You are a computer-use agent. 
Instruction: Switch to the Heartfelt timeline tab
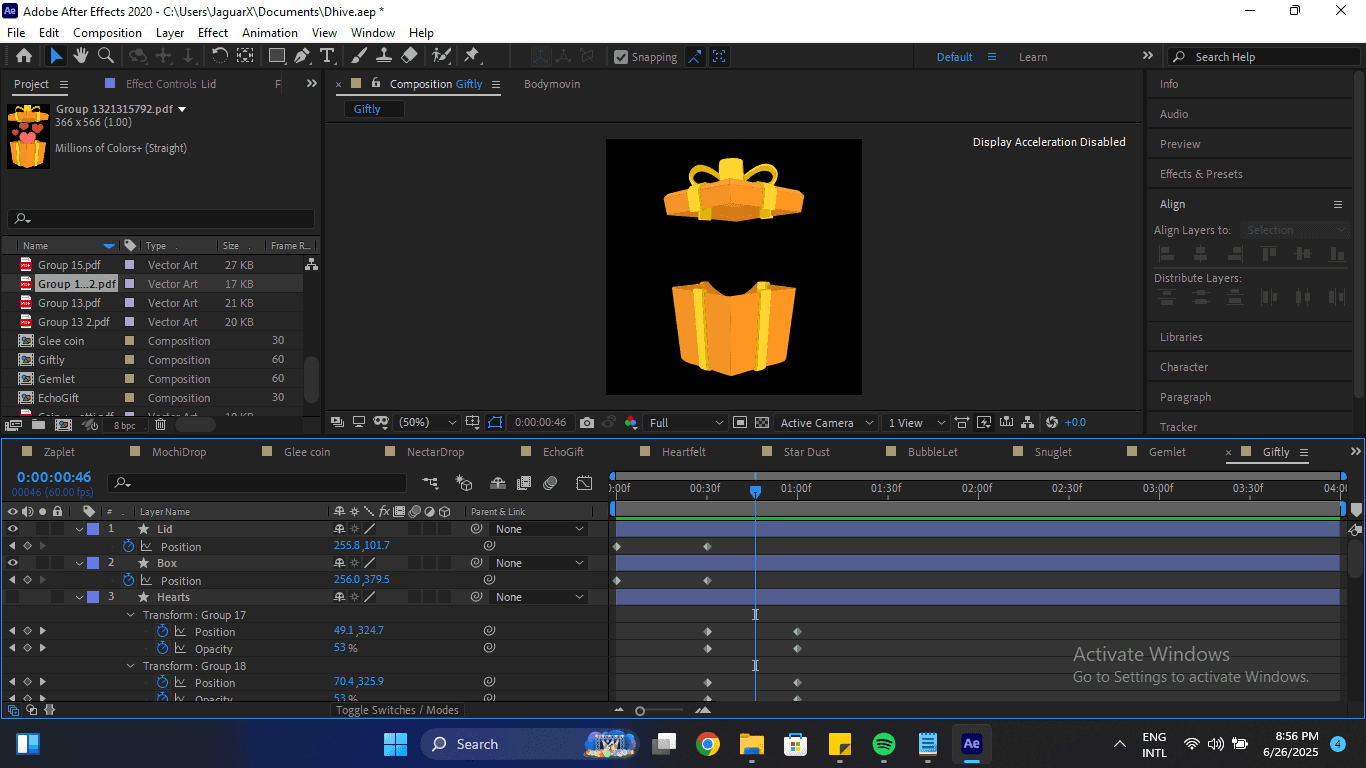pos(683,452)
